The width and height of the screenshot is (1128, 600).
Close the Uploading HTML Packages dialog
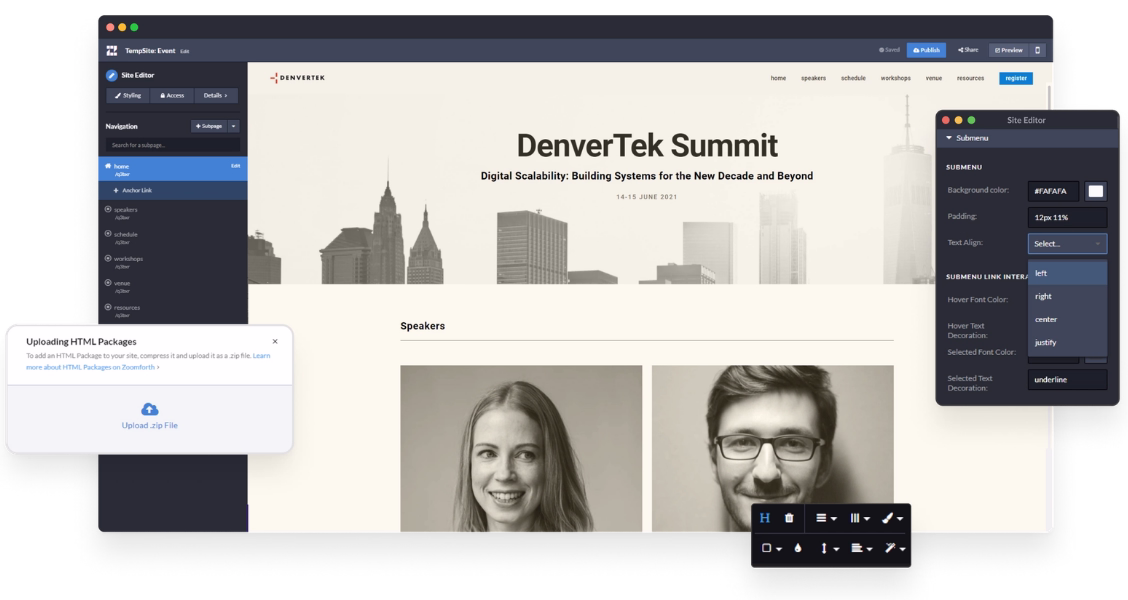[x=275, y=342]
